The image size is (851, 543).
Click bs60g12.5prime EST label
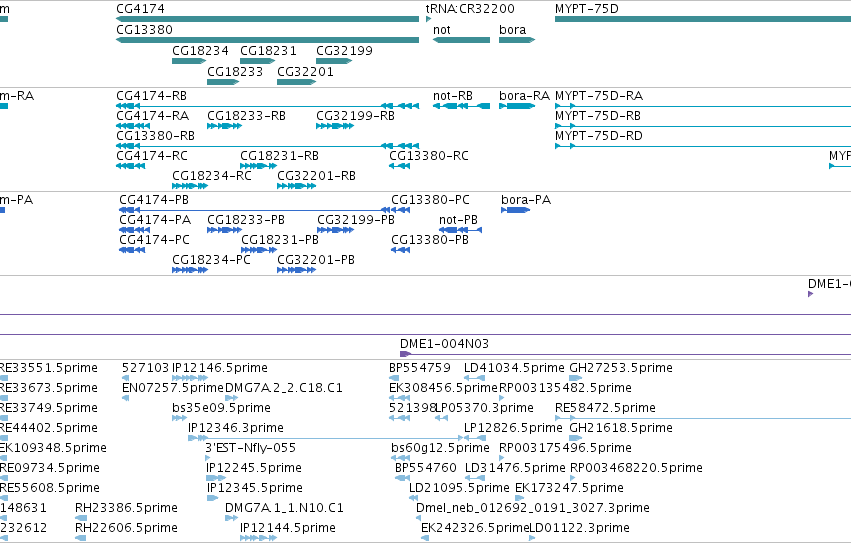pyautogui.click(x=440, y=448)
